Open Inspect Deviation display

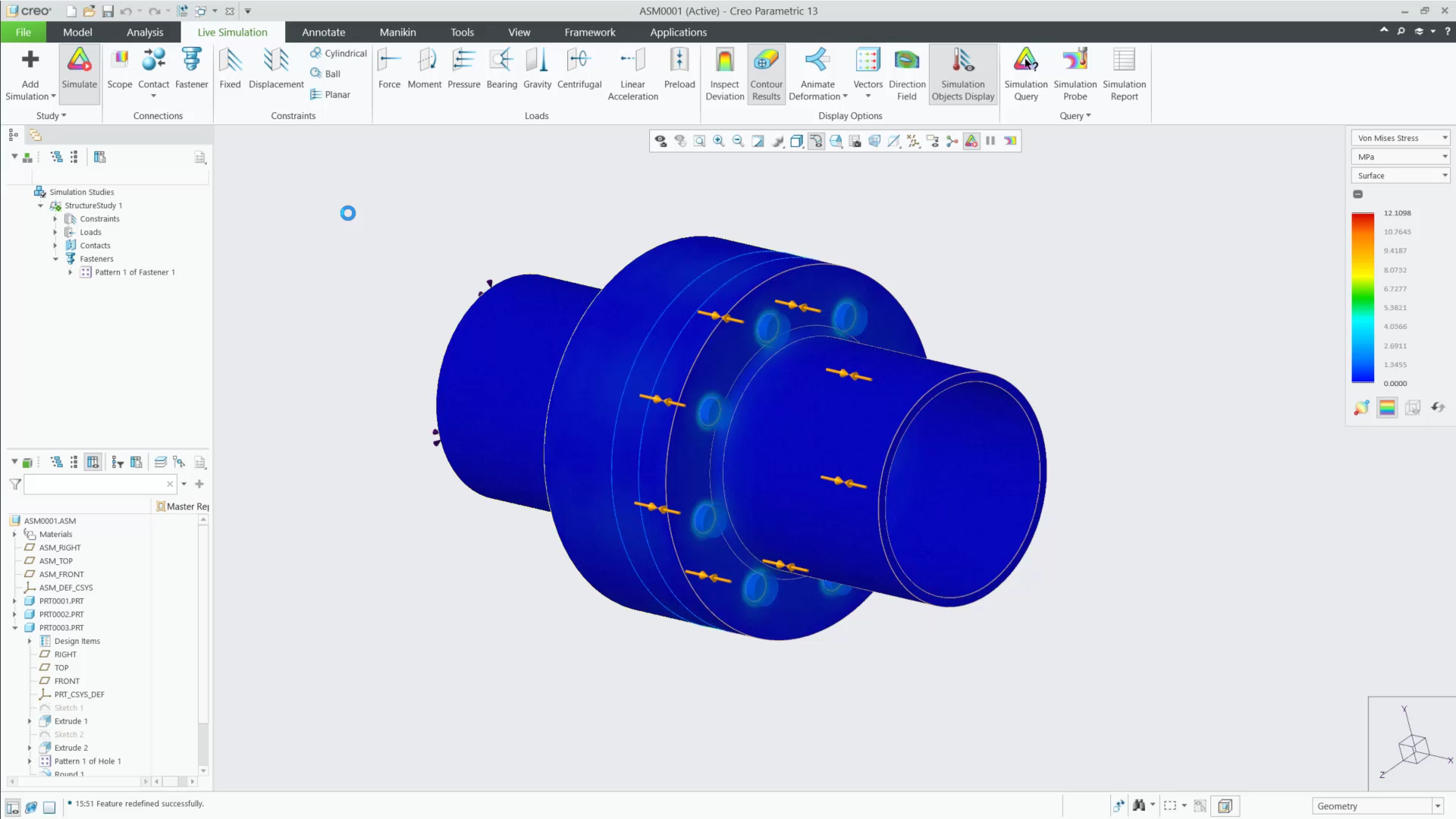724,74
